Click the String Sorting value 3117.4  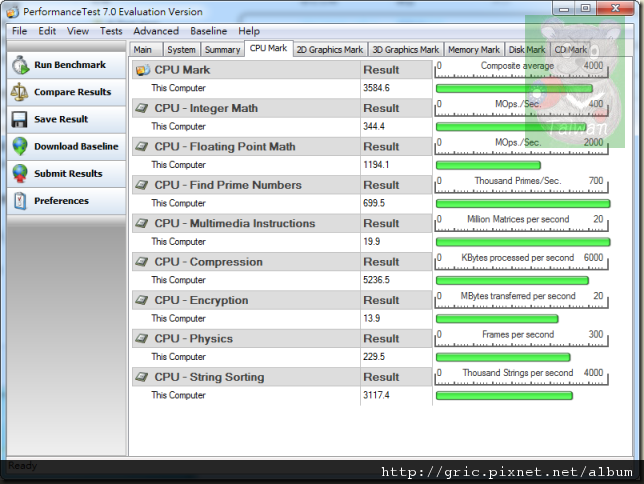click(x=376, y=396)
